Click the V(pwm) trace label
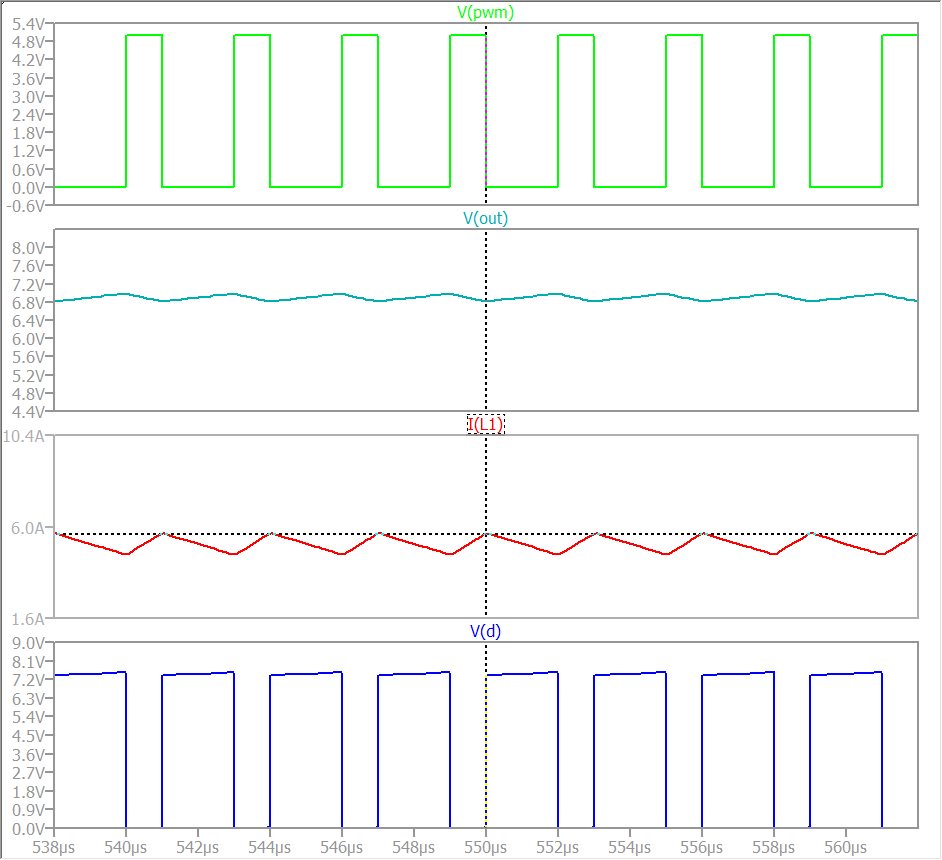This screenshot has width=942, height=860. 485,13
